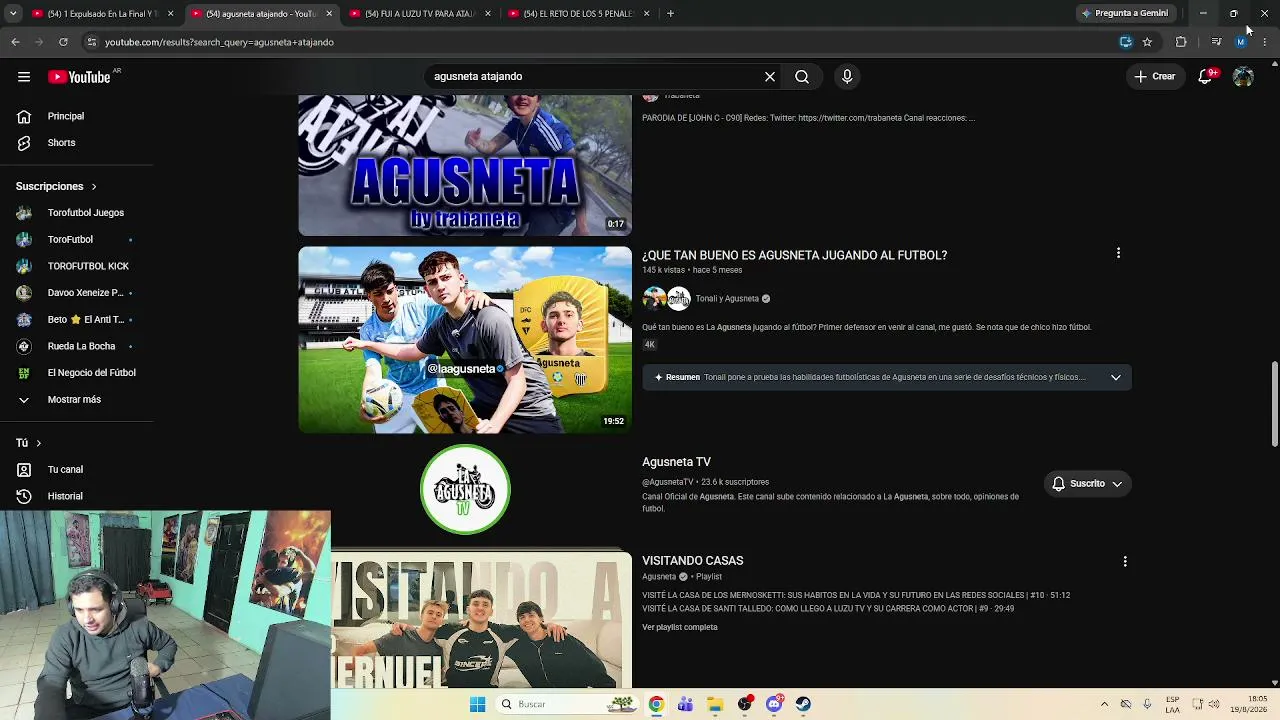The image size is (1280, 720).
Task: Open the search tabs dropdown arrow
Action: coord(13,13)
